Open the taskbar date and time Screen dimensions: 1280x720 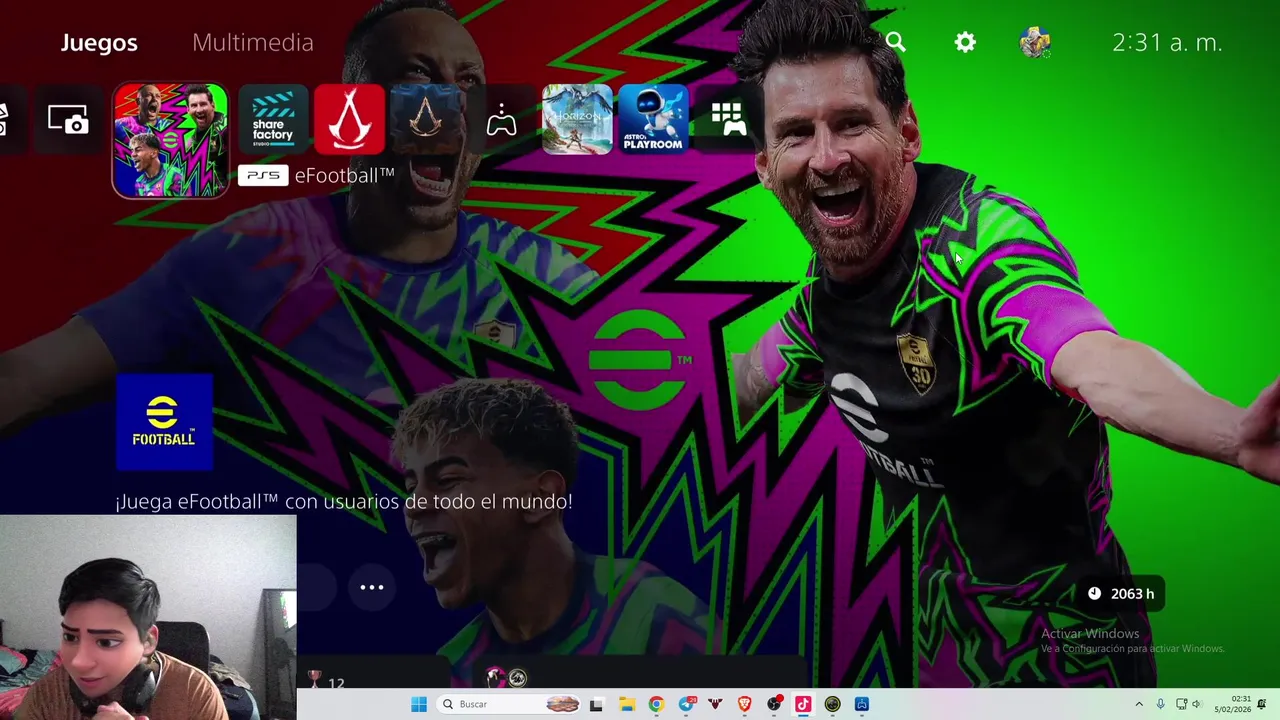point(1232,704)
